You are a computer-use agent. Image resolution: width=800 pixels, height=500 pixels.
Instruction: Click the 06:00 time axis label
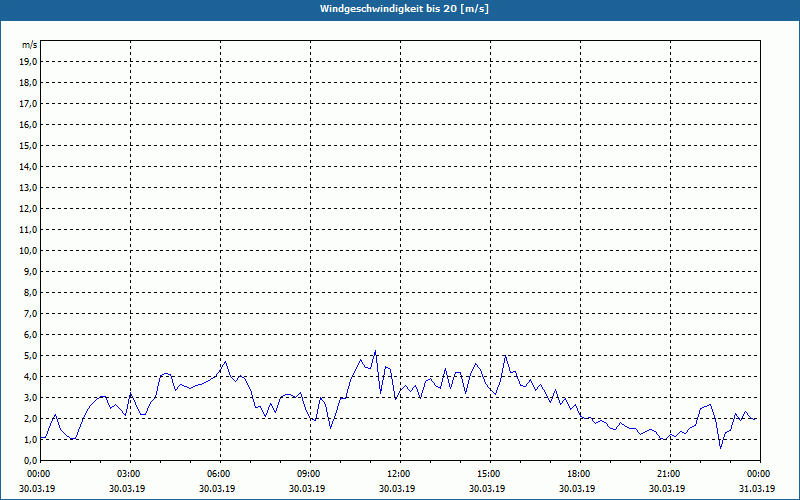click(x=220, y=474)
